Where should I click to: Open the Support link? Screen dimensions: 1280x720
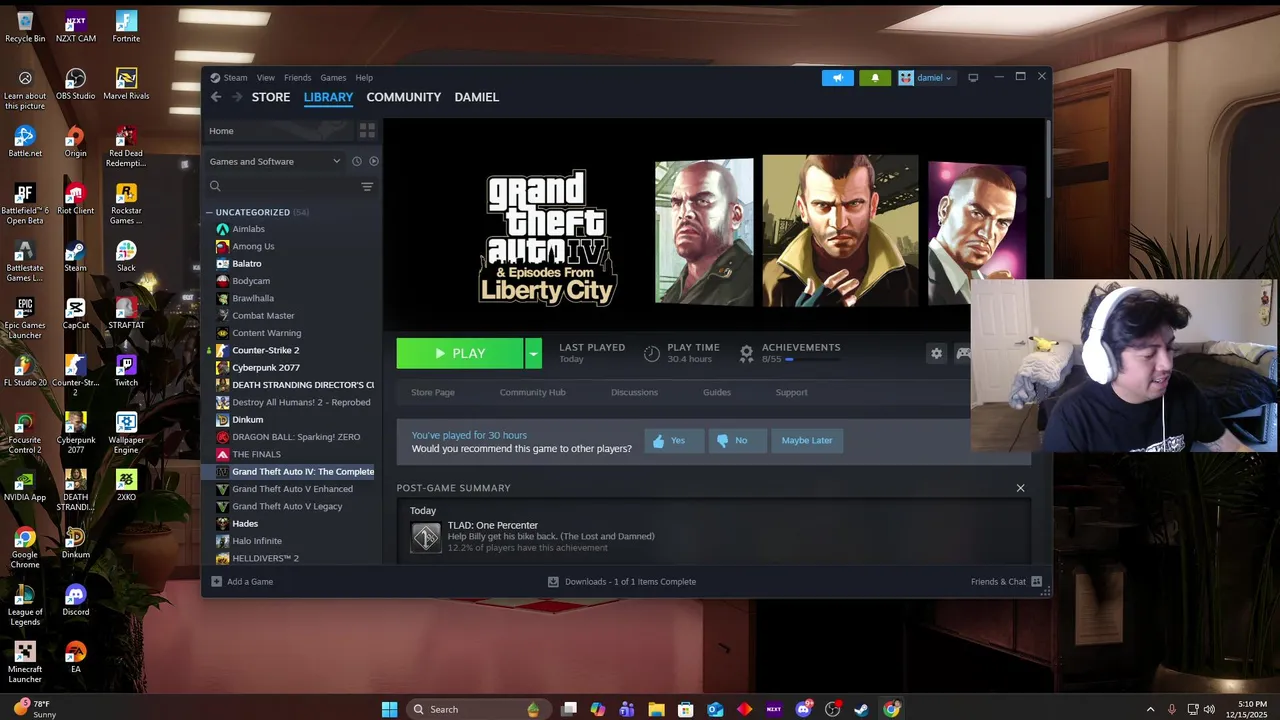point(791,392)
